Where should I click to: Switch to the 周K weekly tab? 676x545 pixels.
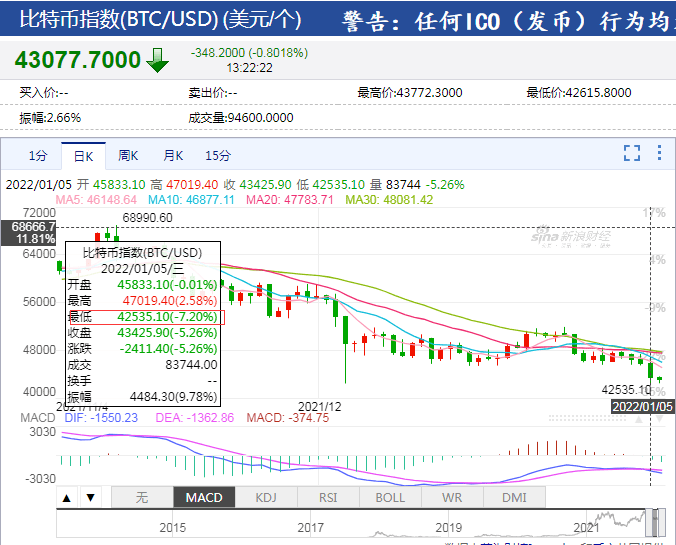[x=128, y=156]
